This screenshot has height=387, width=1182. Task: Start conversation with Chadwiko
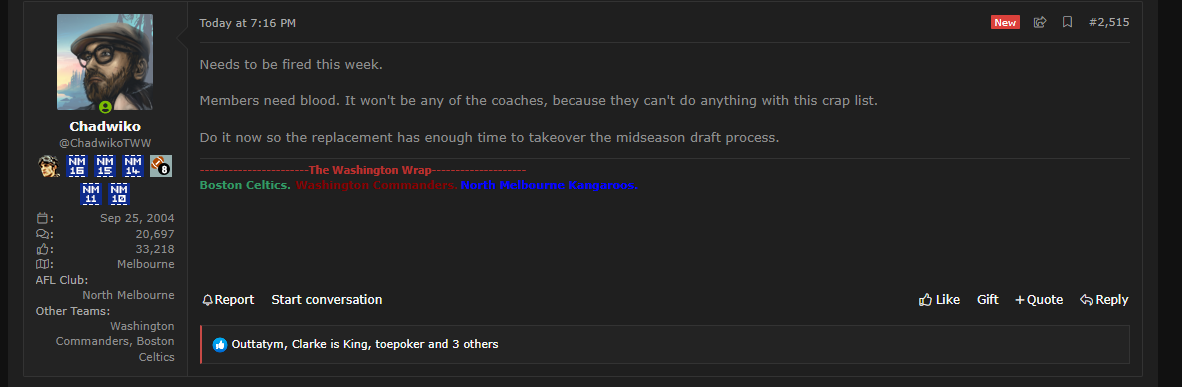pyautogui.click(x=326, y=299)
